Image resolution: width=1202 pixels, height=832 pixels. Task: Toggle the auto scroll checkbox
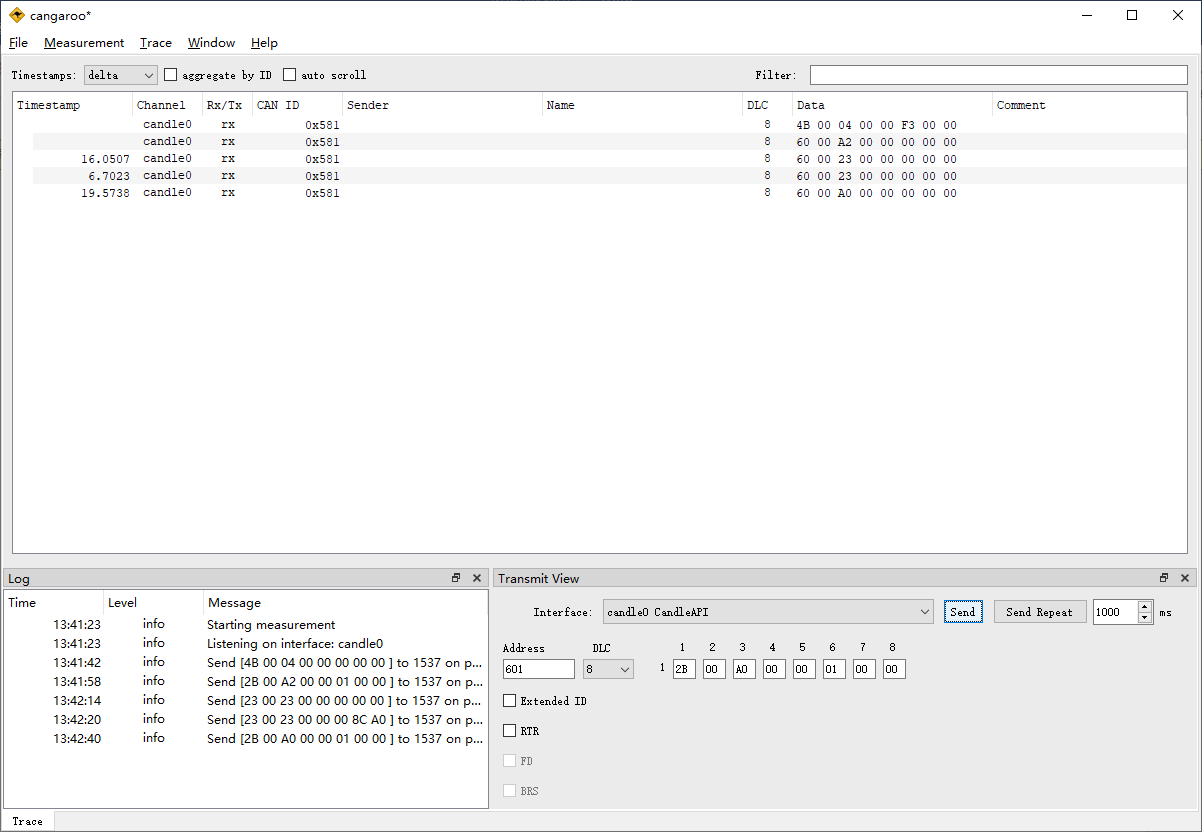coord(325,75)
